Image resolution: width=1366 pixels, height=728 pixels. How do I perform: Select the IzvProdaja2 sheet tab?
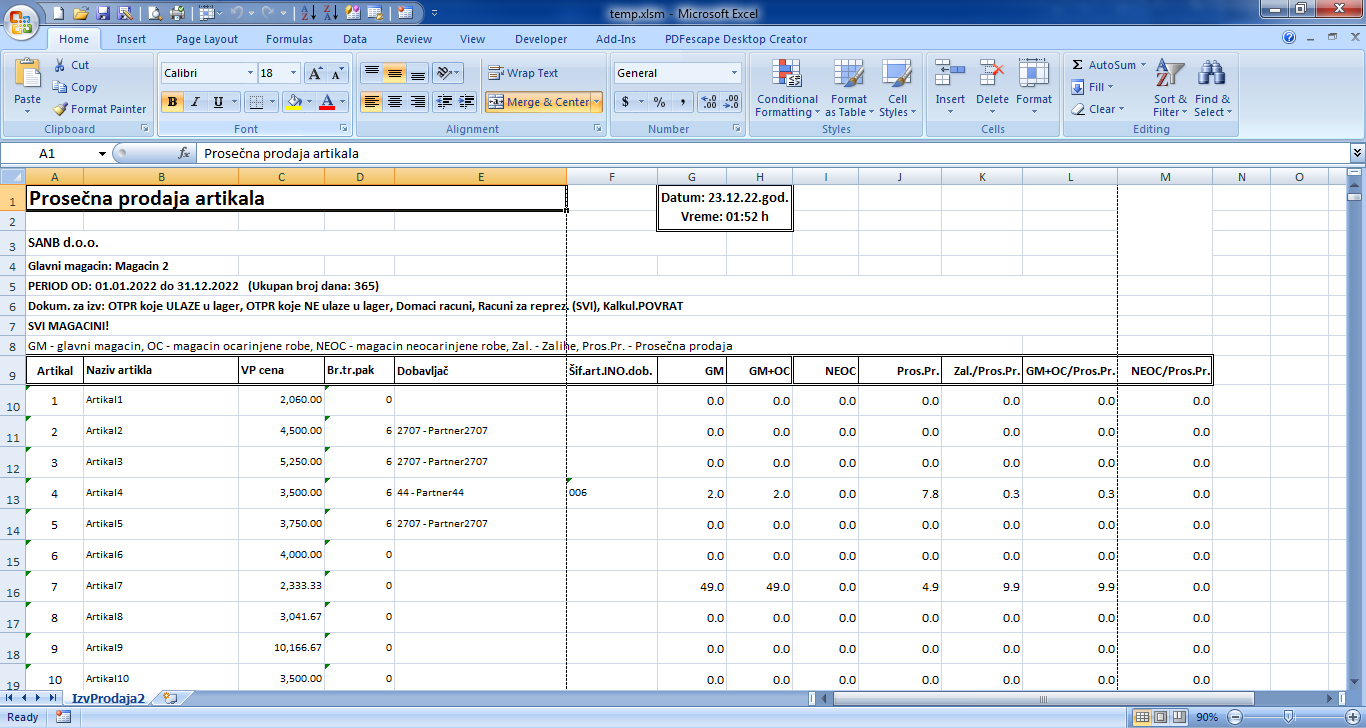tap(108, 698)
